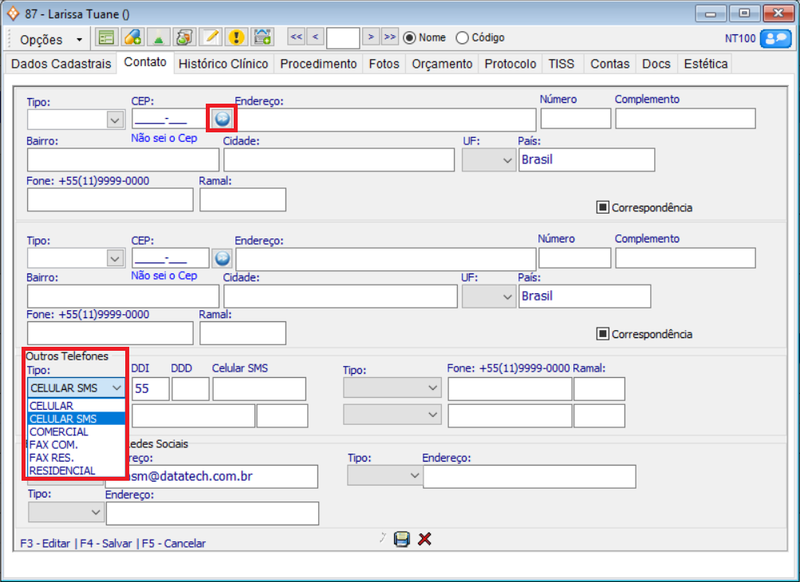Click the red X cancel icon

[425, 539]
